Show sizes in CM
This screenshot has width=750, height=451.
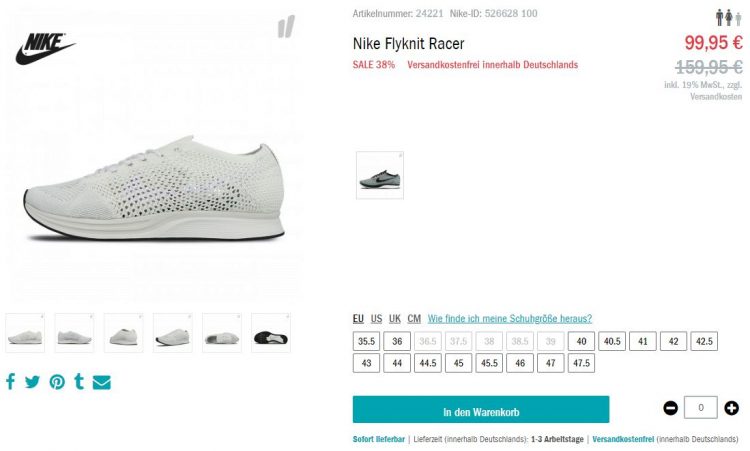(414, 319)
